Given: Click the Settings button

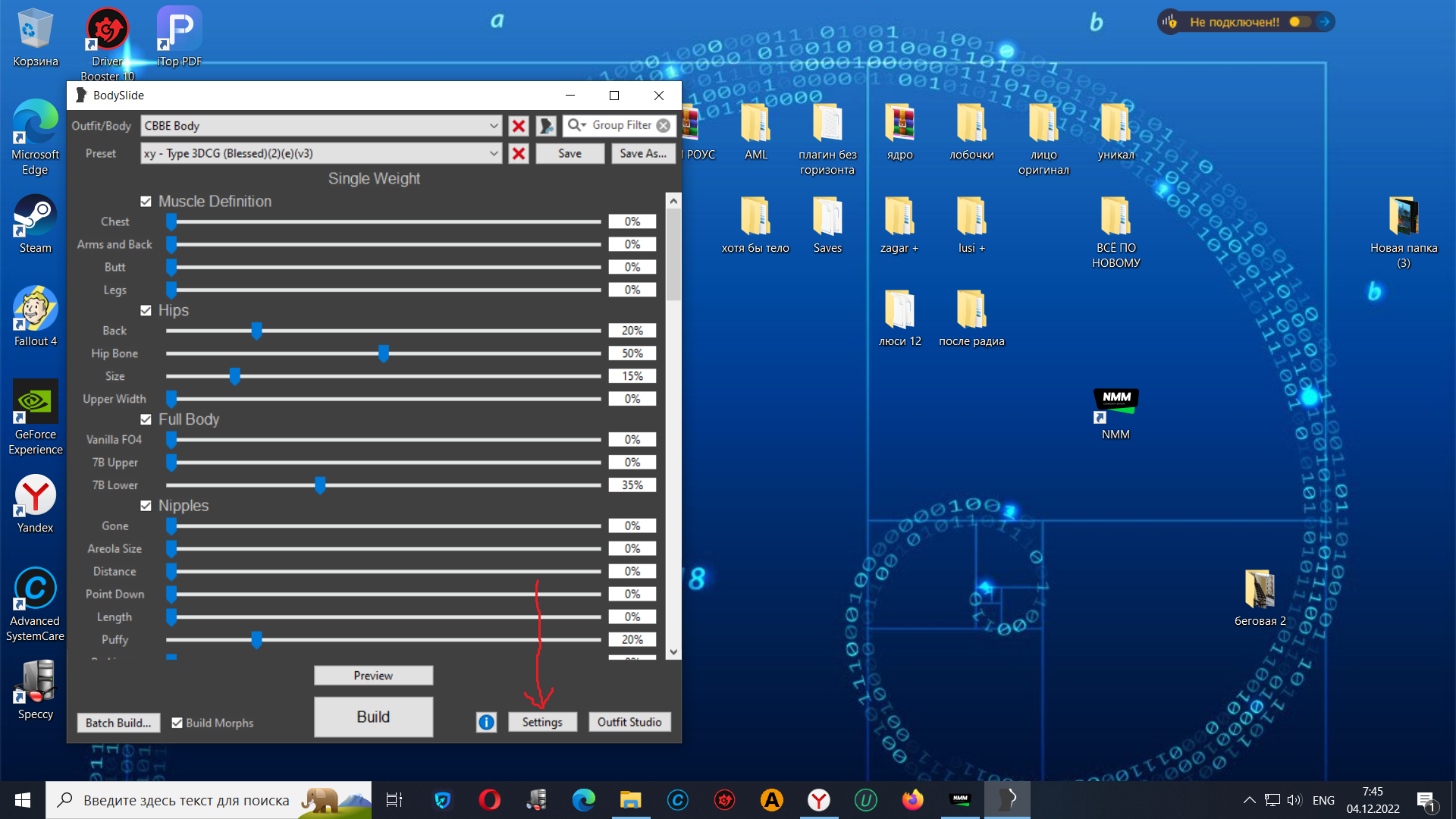Looking at the screenshot, I should (542, 723).
